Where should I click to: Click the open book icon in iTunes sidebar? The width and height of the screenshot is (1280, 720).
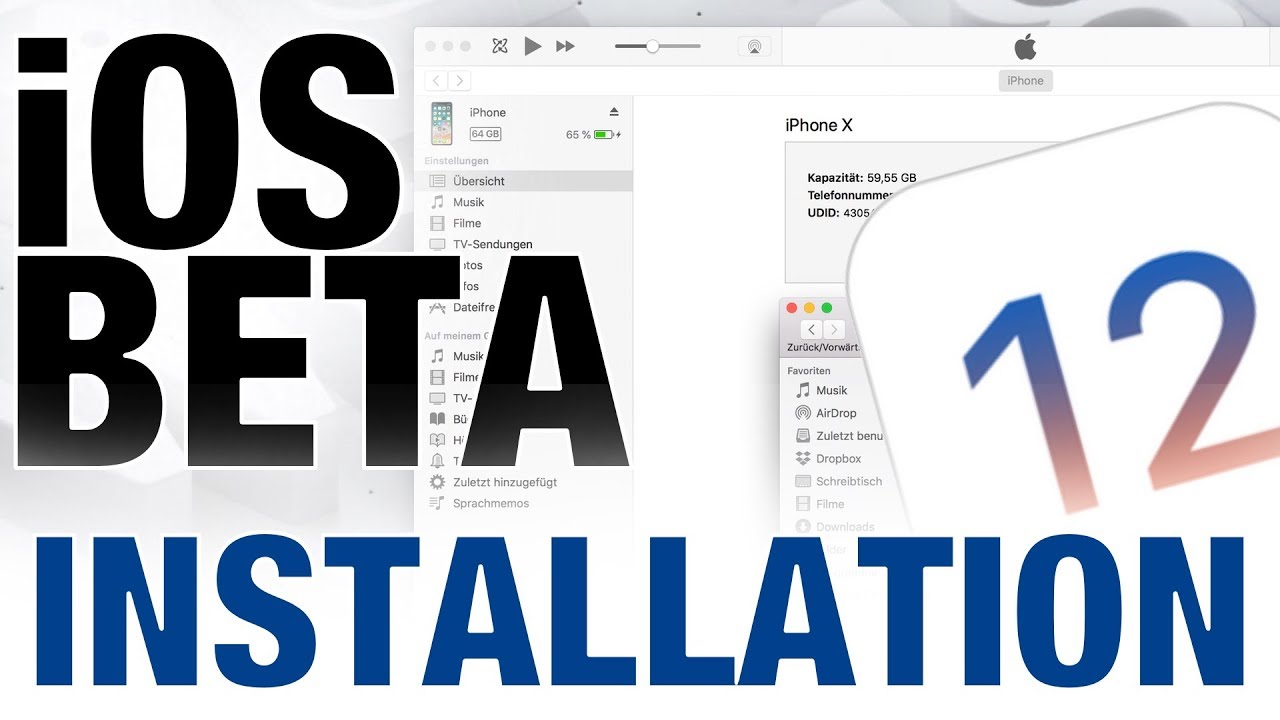point(437,419)
